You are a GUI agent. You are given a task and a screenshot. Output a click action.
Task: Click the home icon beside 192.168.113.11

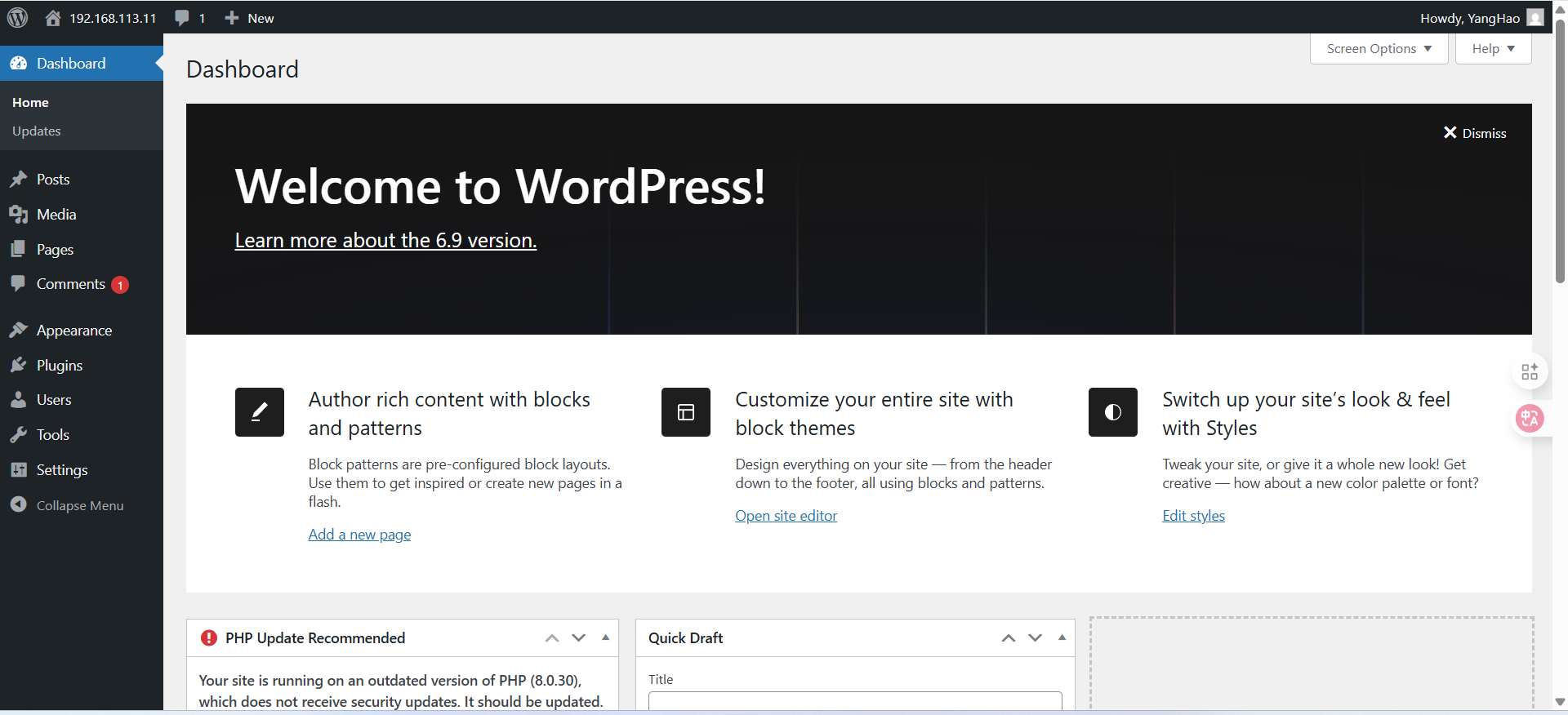pos(53,18)
